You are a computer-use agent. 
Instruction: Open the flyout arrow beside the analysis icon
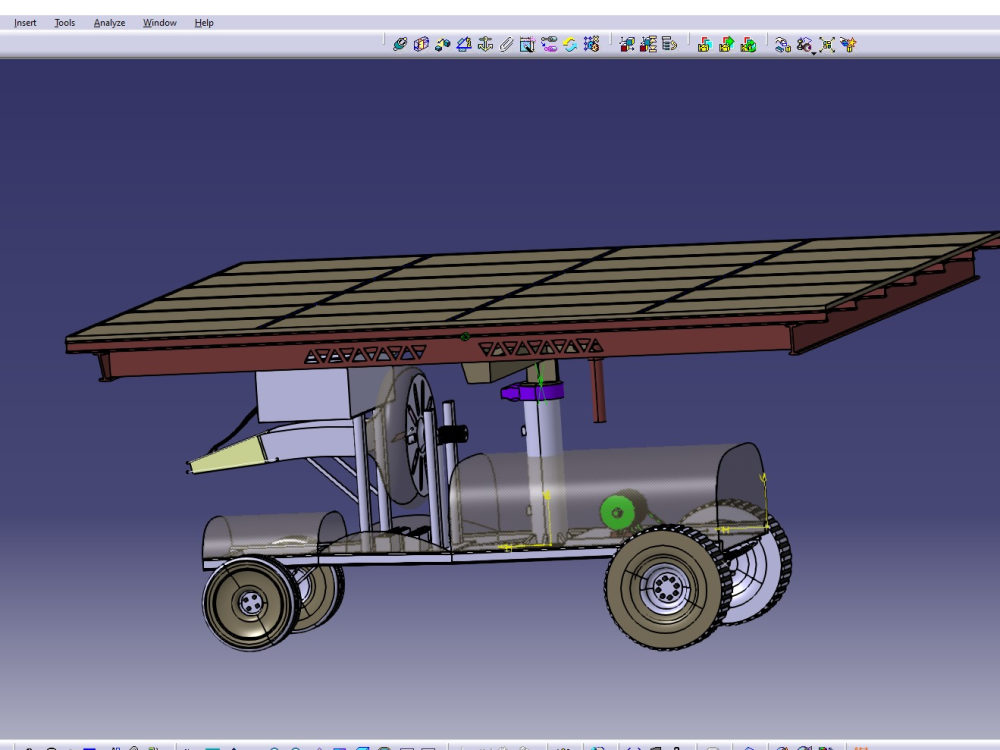813,54
